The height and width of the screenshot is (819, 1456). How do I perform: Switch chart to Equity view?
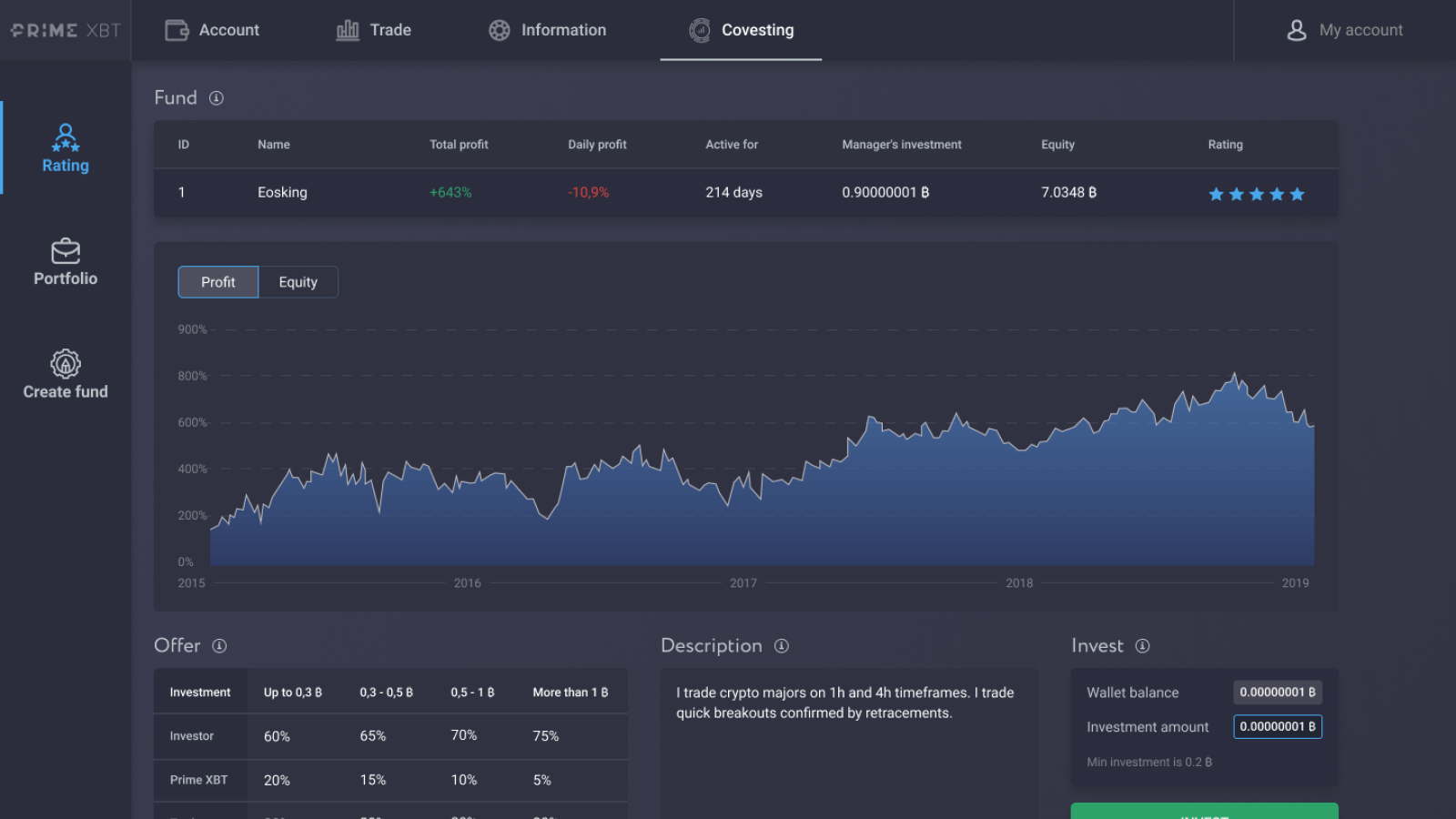pyautogui.click(x=298, y=282)
